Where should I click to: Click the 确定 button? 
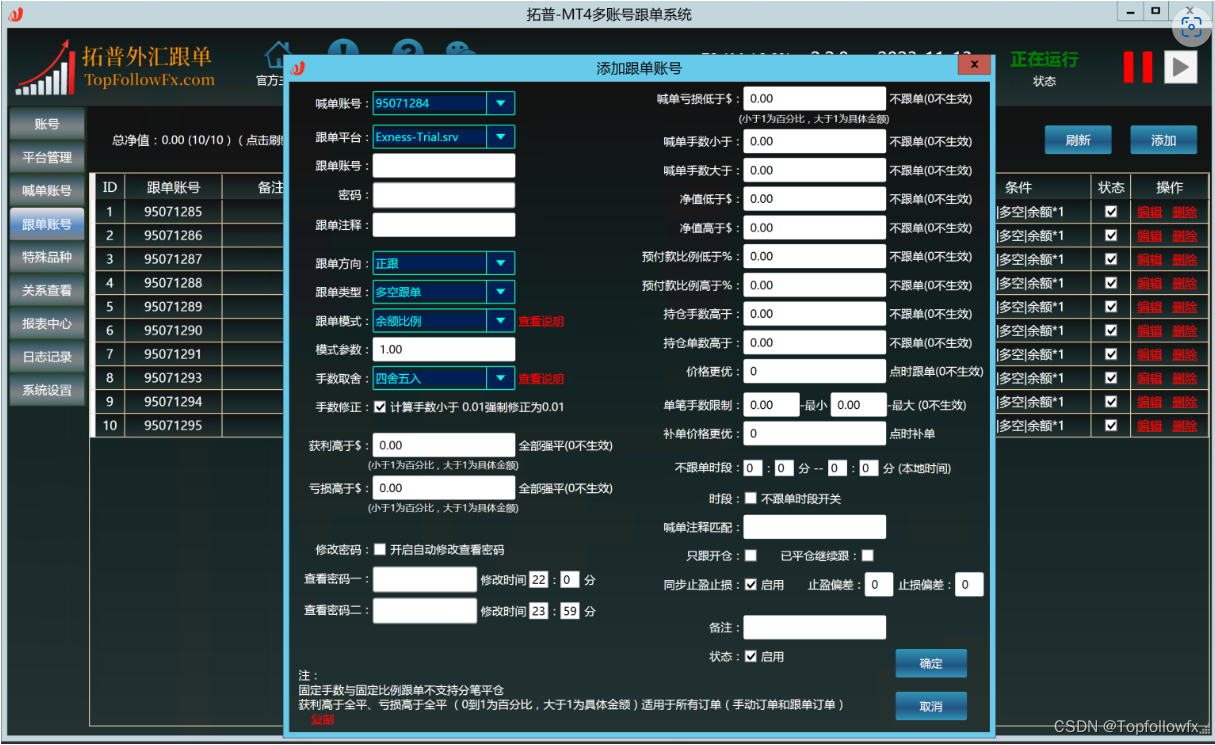931,663
